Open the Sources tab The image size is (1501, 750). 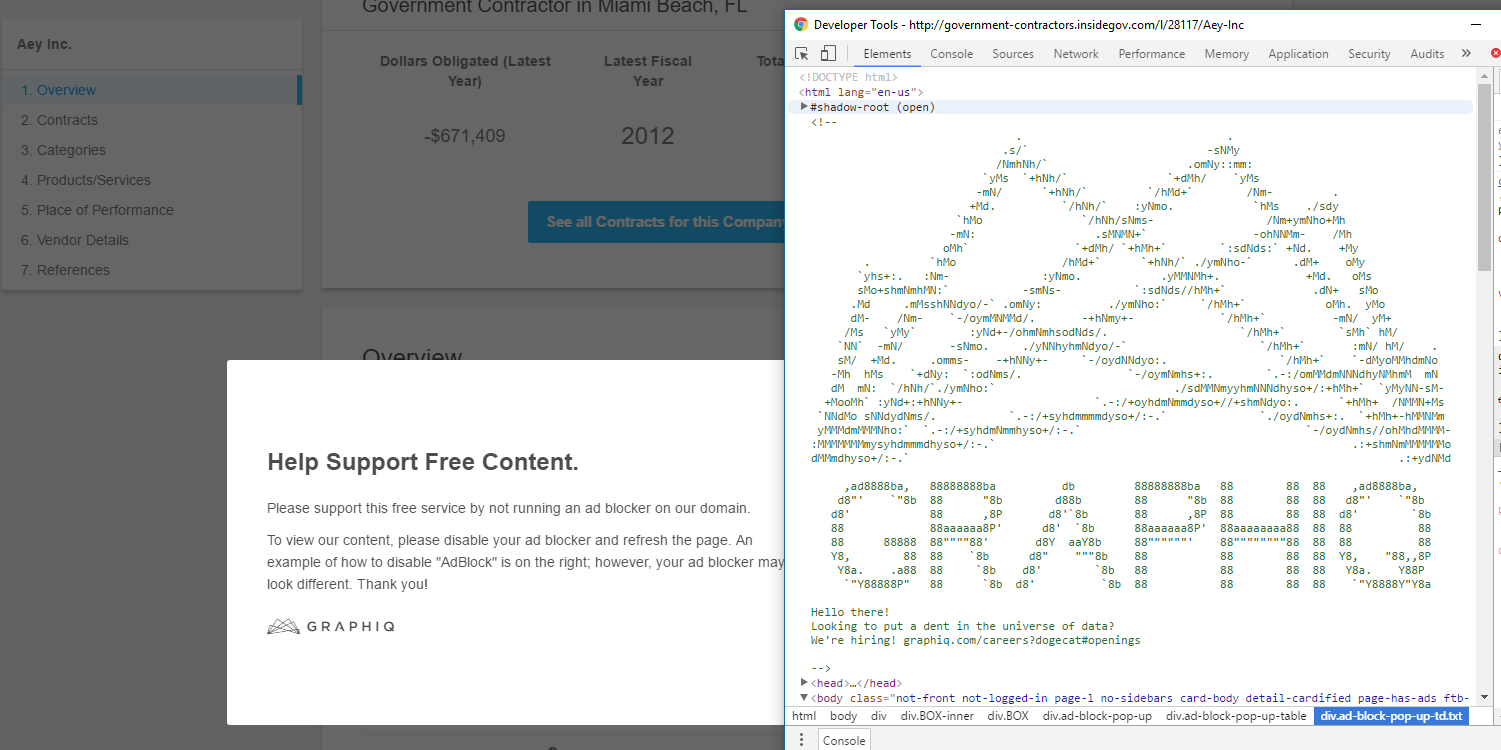1013,54
